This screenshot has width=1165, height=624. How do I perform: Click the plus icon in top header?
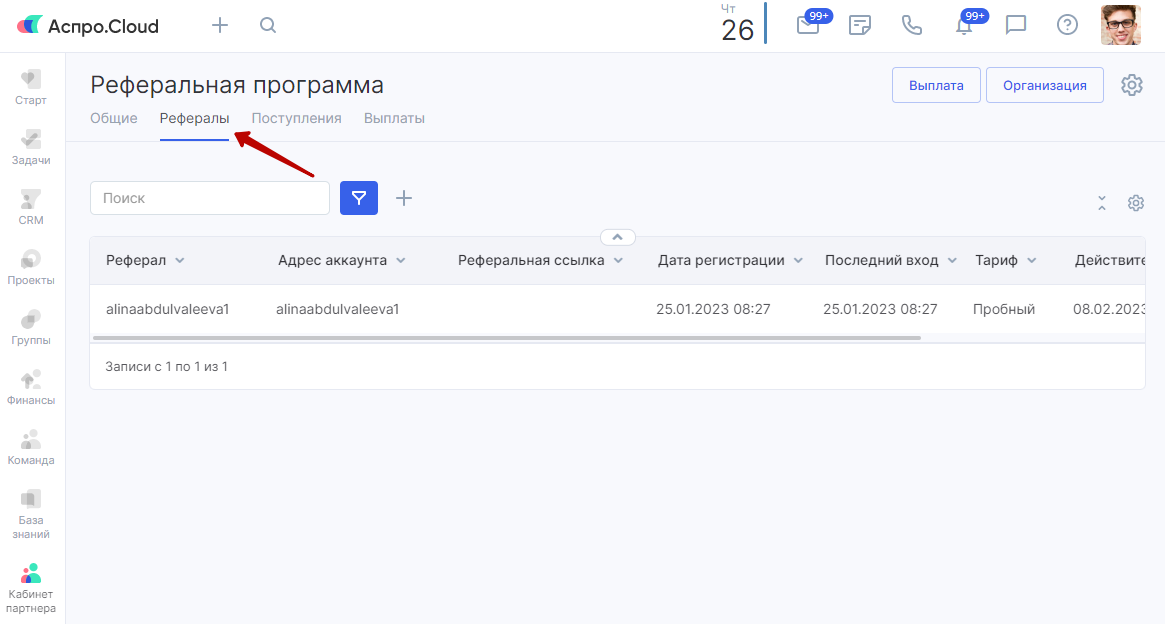click(220, 25)
